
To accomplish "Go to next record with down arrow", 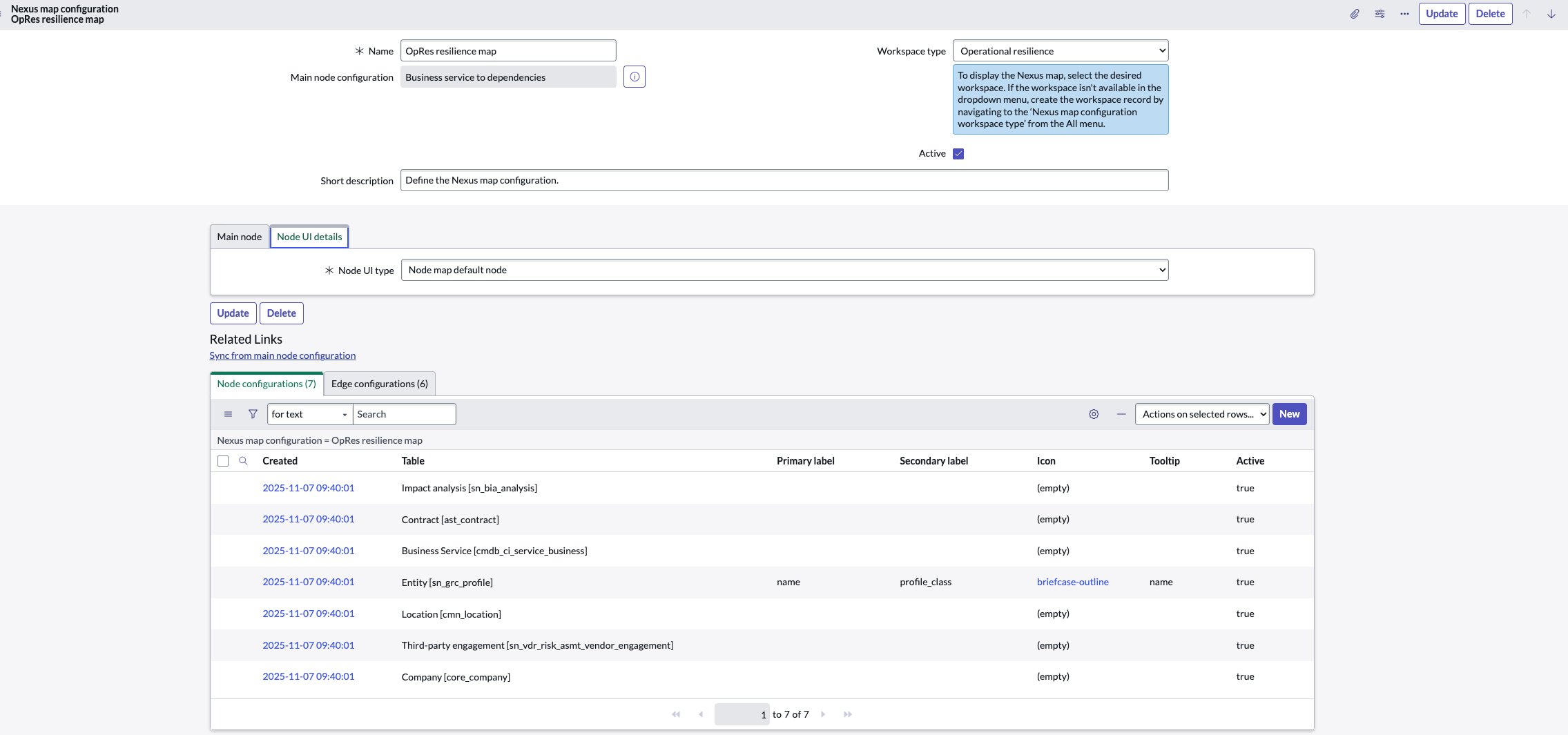I will point(1551,14).
